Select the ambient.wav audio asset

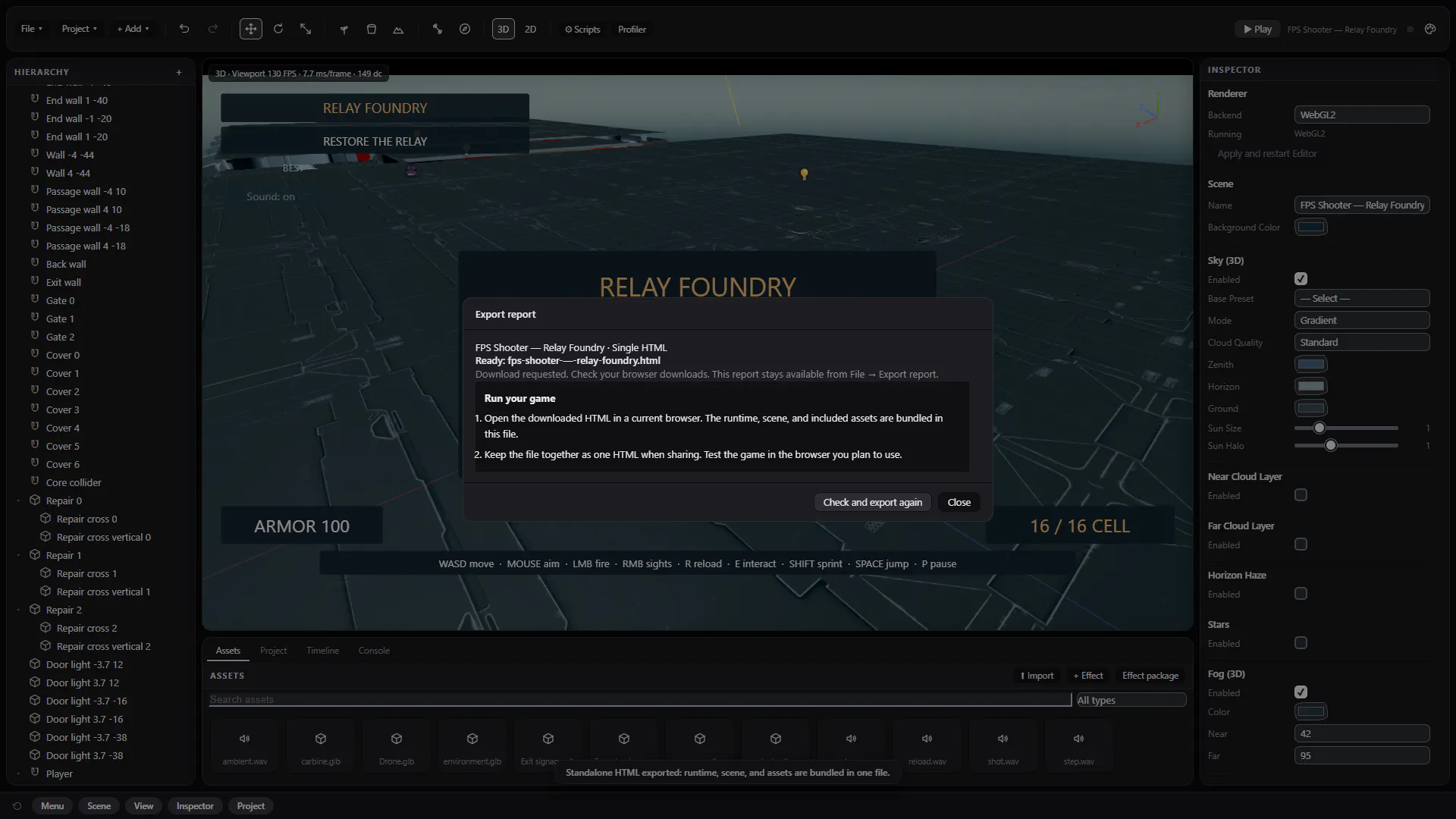(245, 747)
